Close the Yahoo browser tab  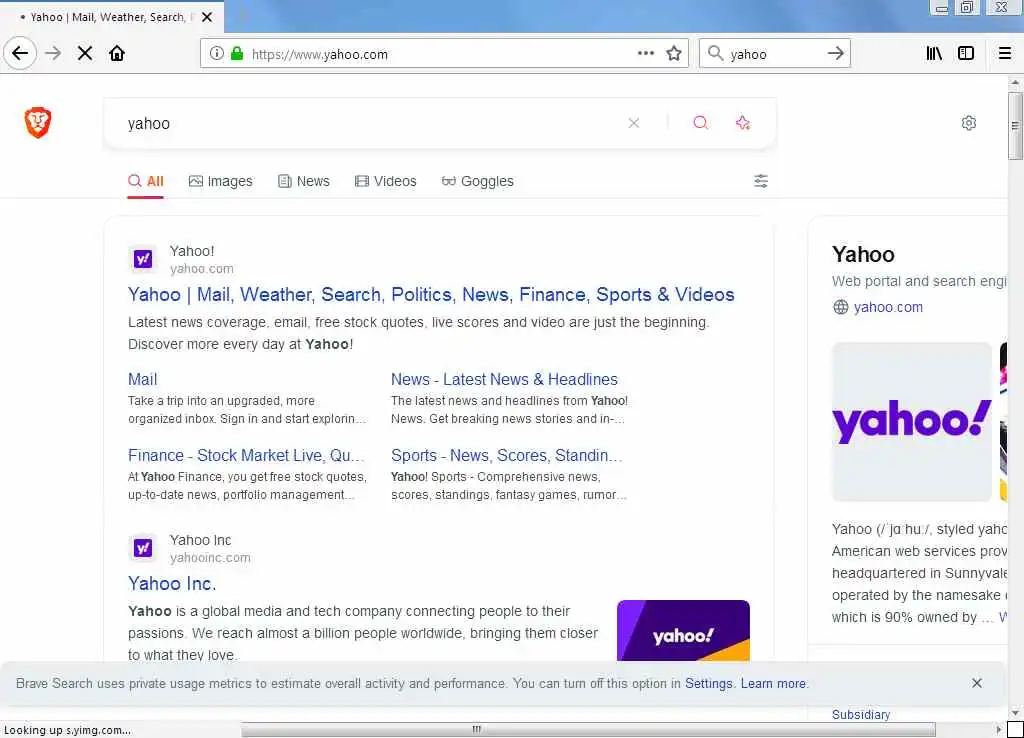coord(207,17)
